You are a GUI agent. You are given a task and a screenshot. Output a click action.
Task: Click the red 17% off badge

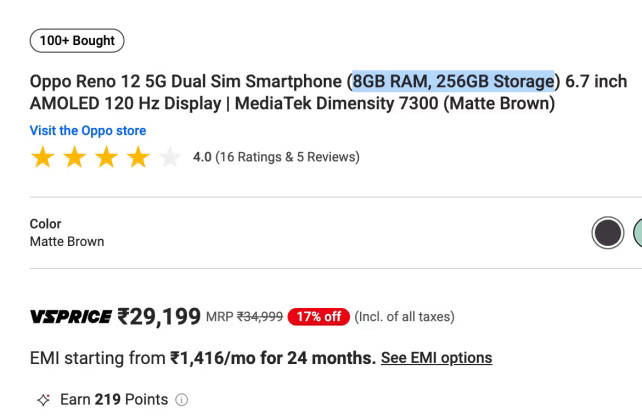(317, 317)
